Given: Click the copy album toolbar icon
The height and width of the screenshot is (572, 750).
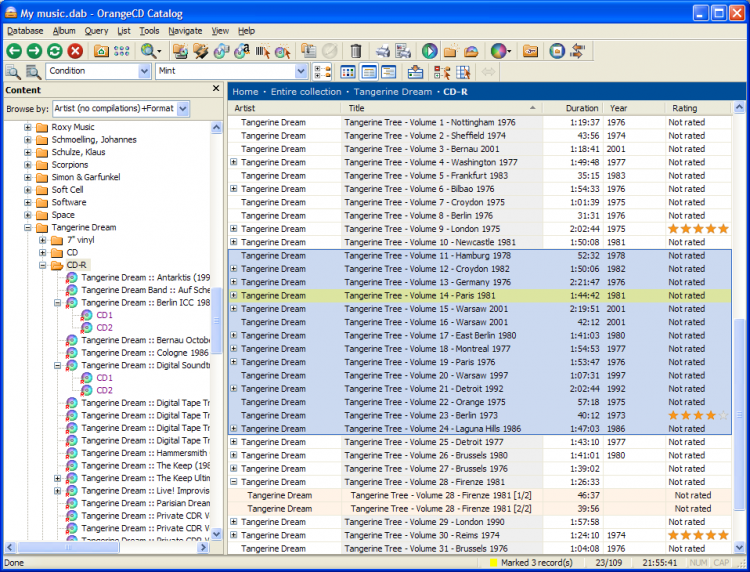Looking at the screenshot, I should (309, 51).
